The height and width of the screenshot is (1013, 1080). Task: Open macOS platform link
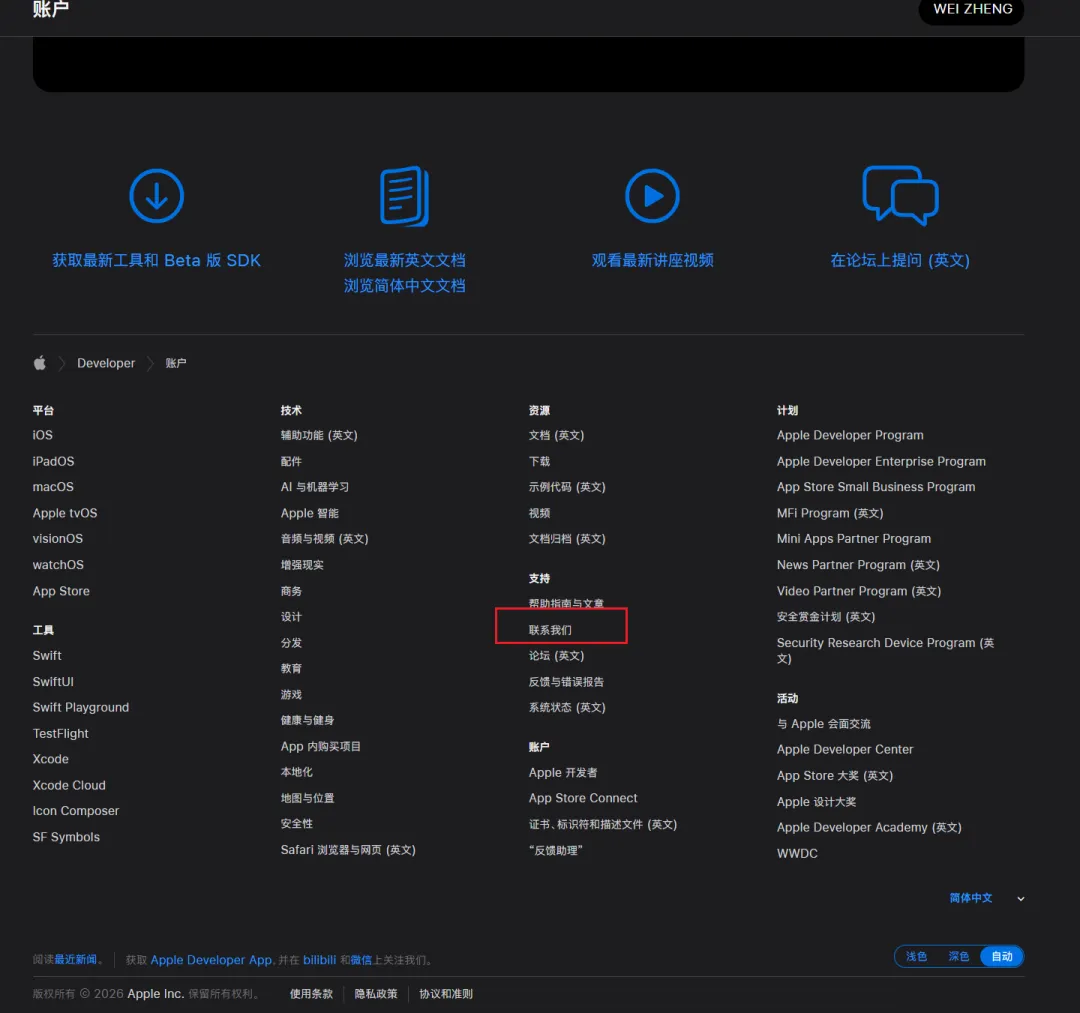[x=53, y=487]
